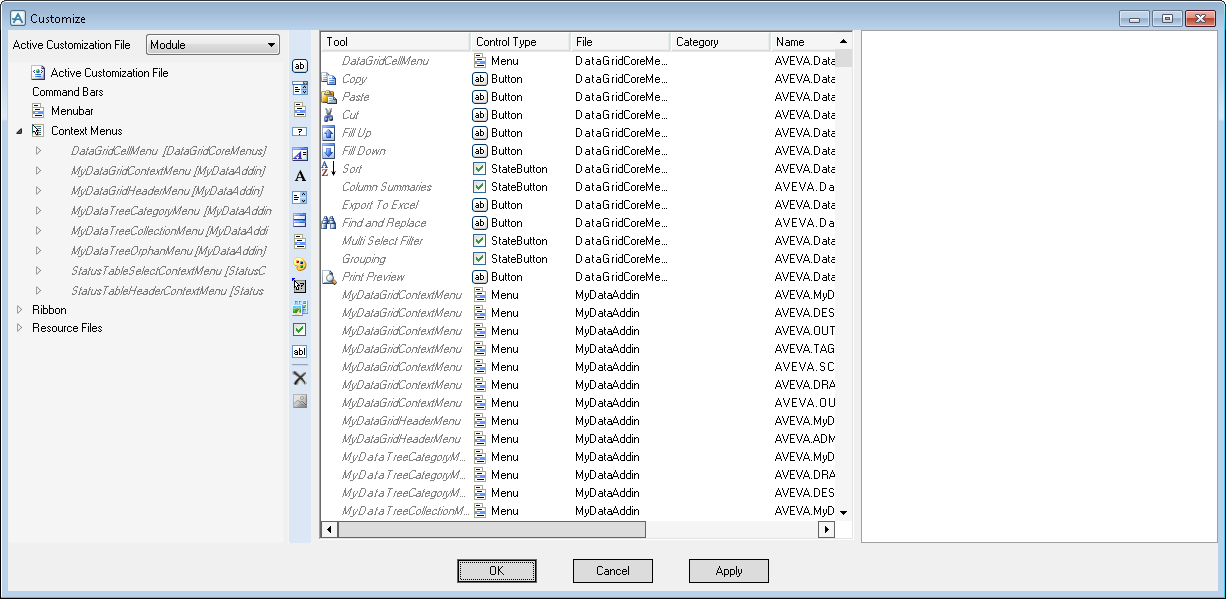This screenshot has width=1226, height=599.
Task: Select the Font combo tool in vertical toolbar
Action: (x=299, y=154)
